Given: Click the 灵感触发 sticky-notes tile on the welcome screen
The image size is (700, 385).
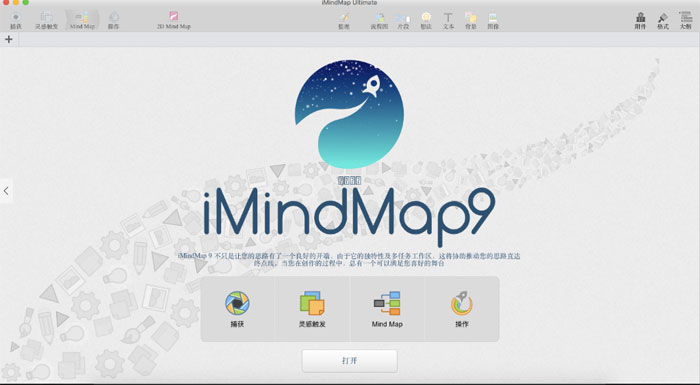Looking at the screenshot, I should click(312, 309).
